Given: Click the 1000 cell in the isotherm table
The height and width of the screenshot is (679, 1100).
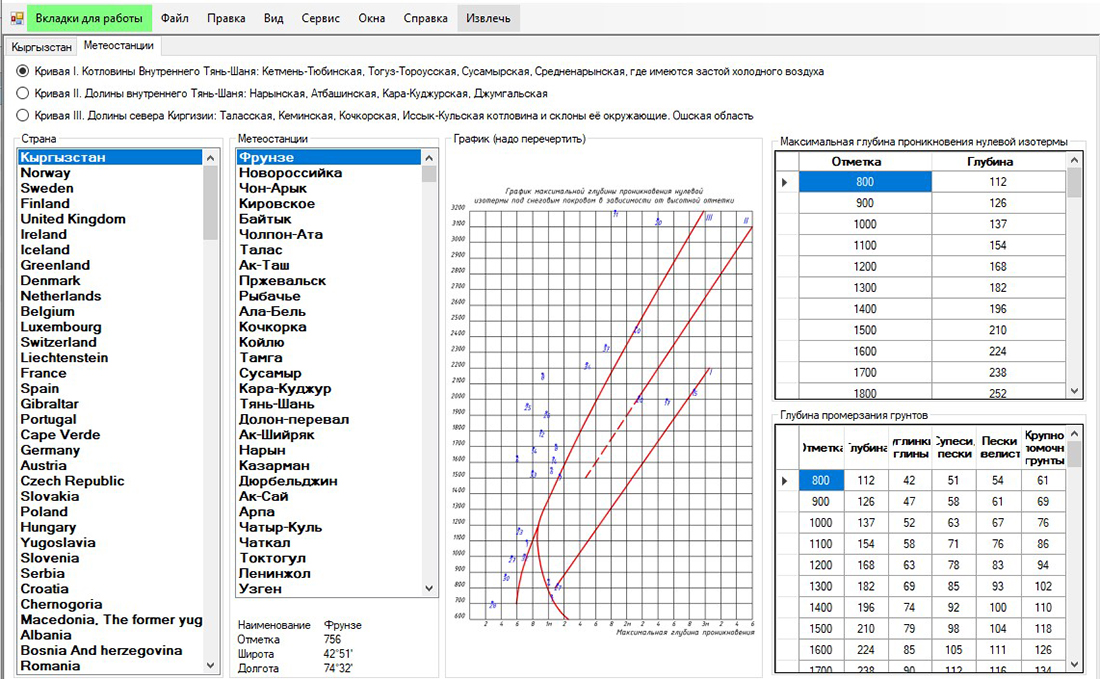Looking at the screenshot, I should pos(865,224).
